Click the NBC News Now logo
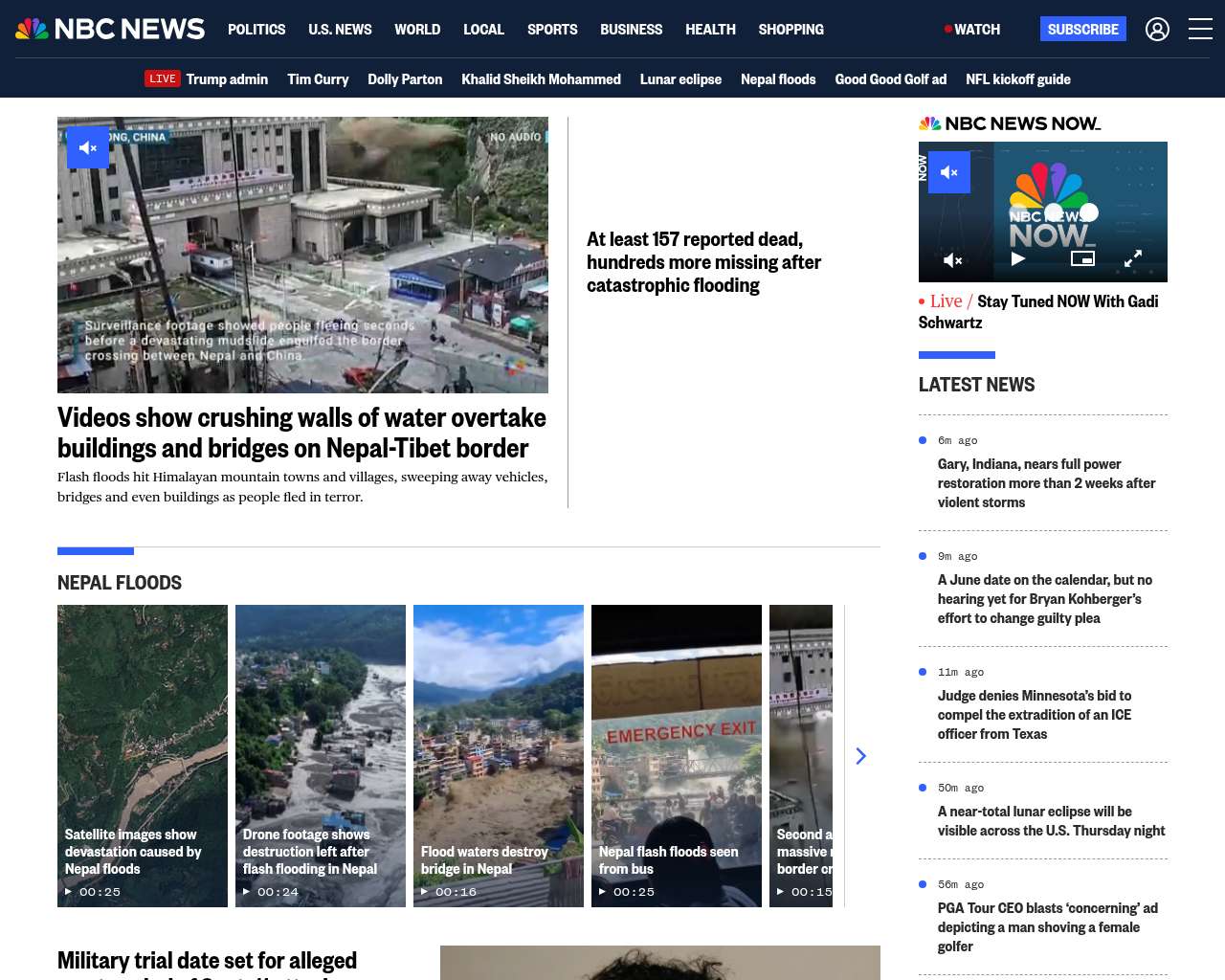1225x980 pixels. coord(1010,123)
